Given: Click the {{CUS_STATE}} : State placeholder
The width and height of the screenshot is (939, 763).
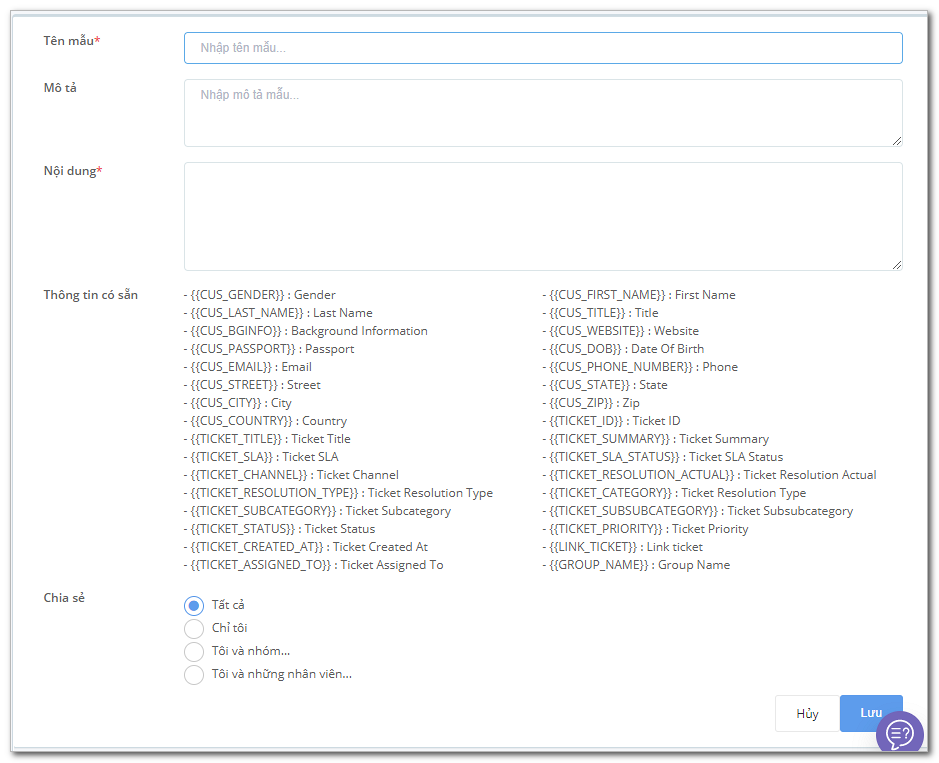Looking at the screenshot, I should point(605,384).
